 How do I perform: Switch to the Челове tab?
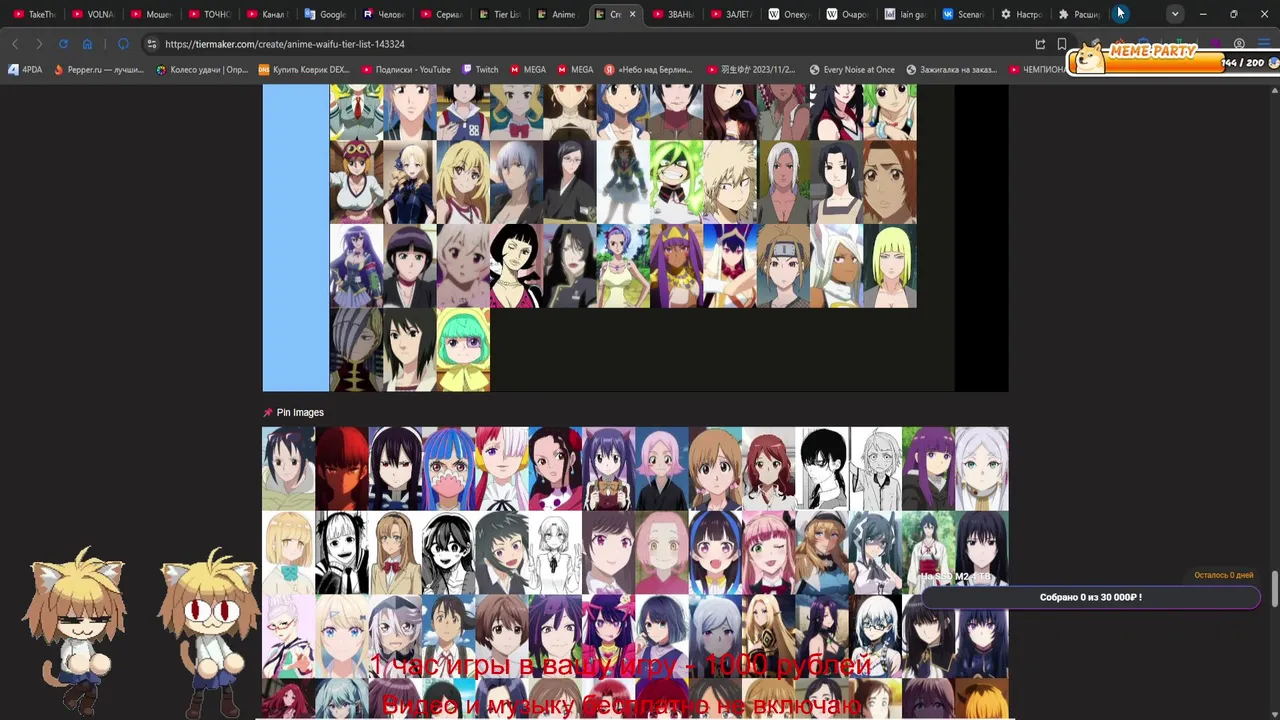pyautogui.click(x=383, y=14)
